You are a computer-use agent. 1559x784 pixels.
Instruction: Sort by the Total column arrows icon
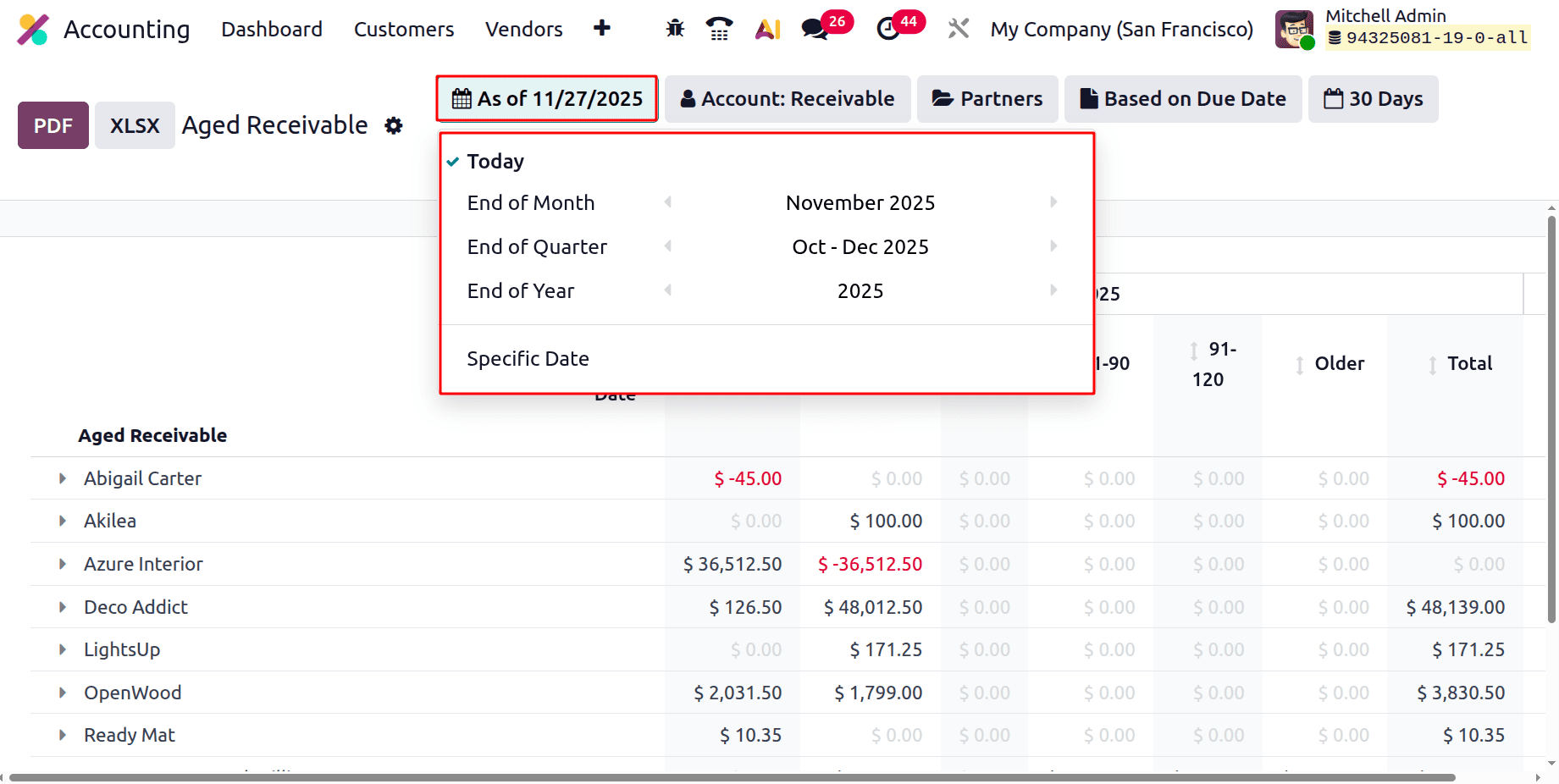pos(1433,366)
